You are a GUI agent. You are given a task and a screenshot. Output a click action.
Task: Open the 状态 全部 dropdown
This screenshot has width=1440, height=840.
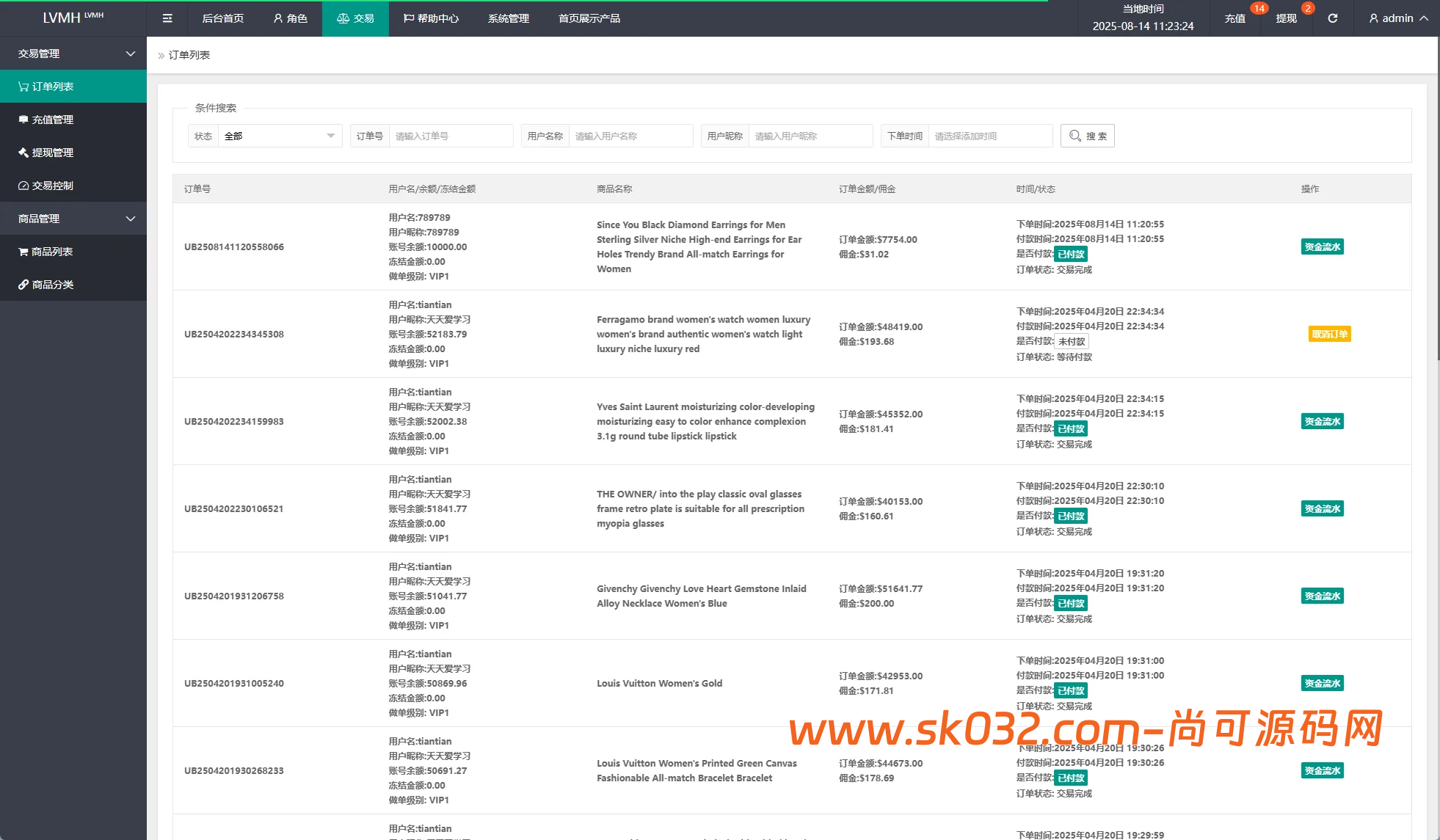click(x=279, y=136)
